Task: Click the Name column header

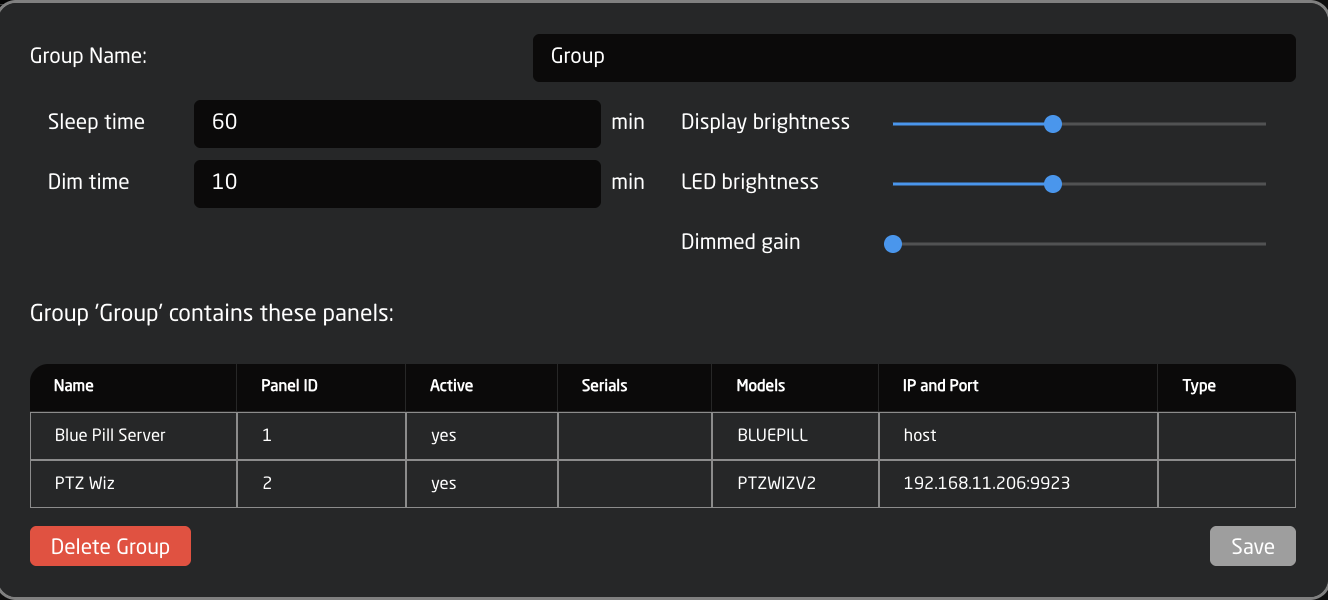Action: tap(74, 386)
